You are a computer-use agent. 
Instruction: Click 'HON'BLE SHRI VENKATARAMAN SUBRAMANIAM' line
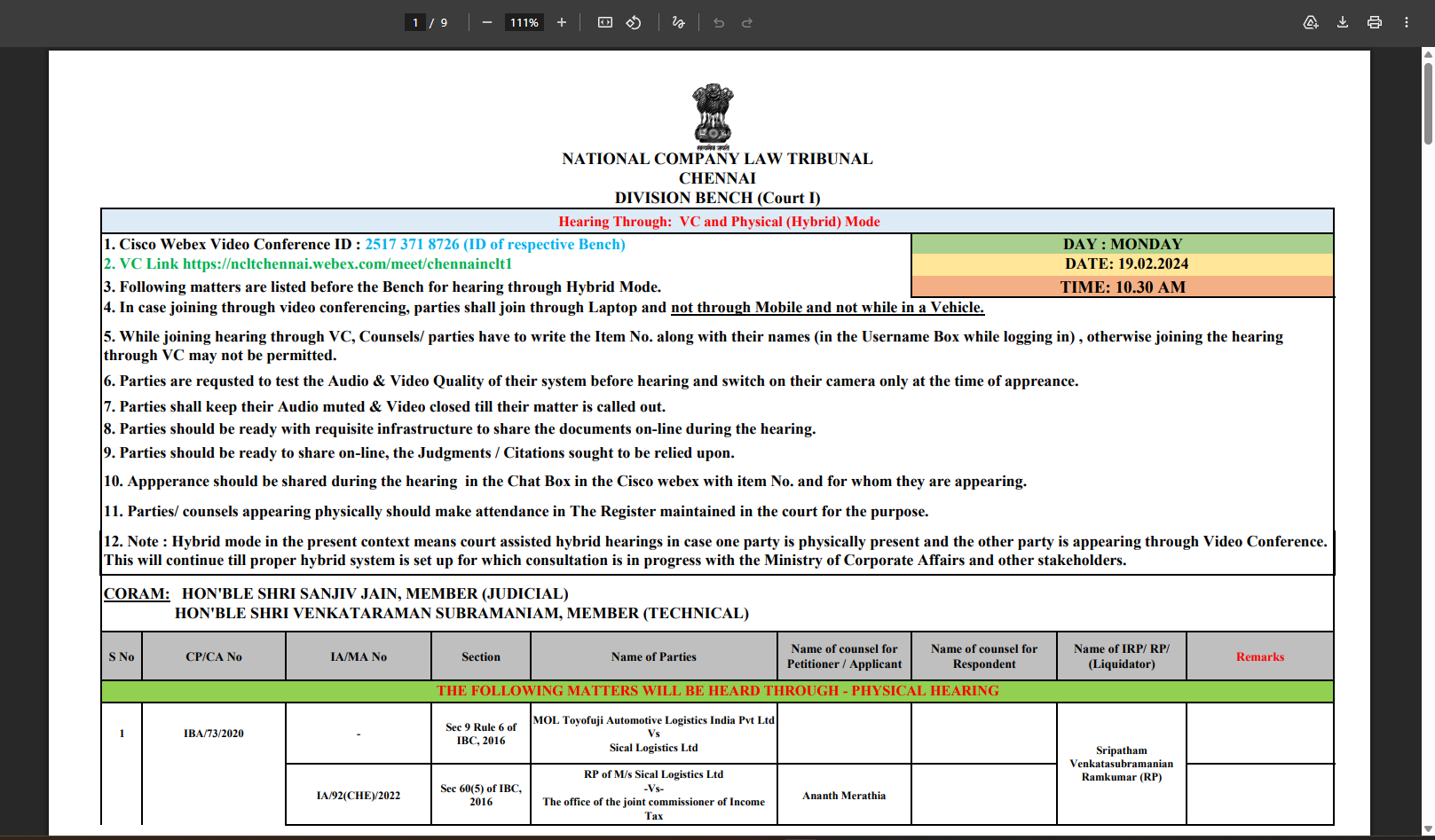tap(461, 614)
